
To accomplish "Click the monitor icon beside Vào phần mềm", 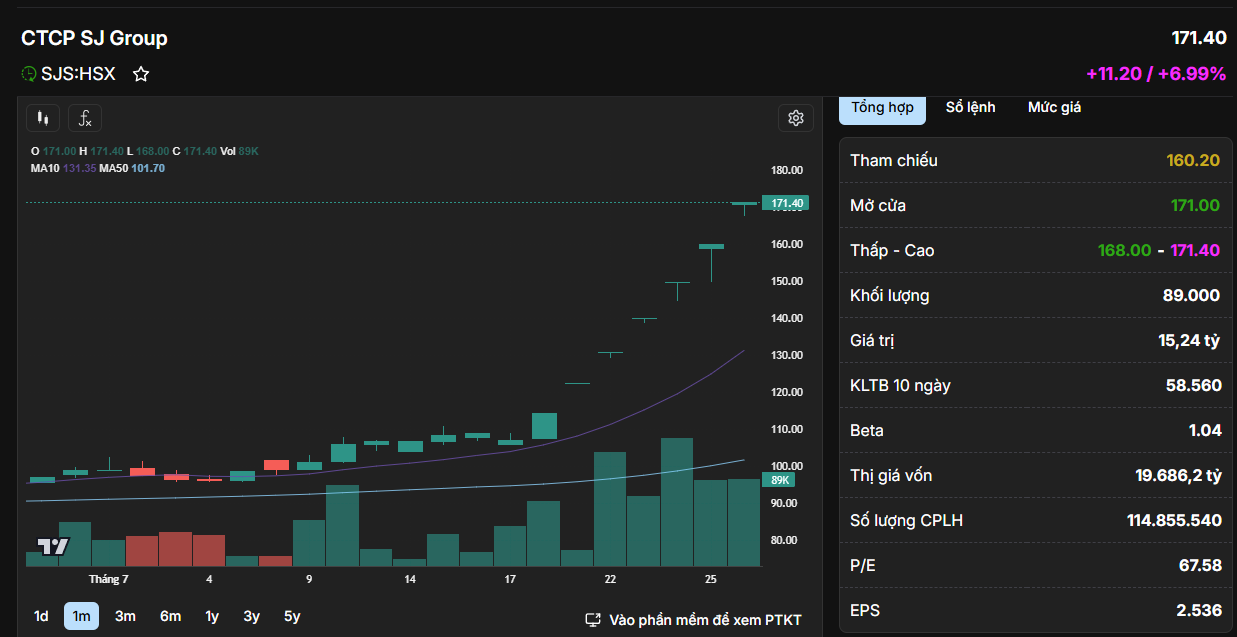I will (593, 620).
